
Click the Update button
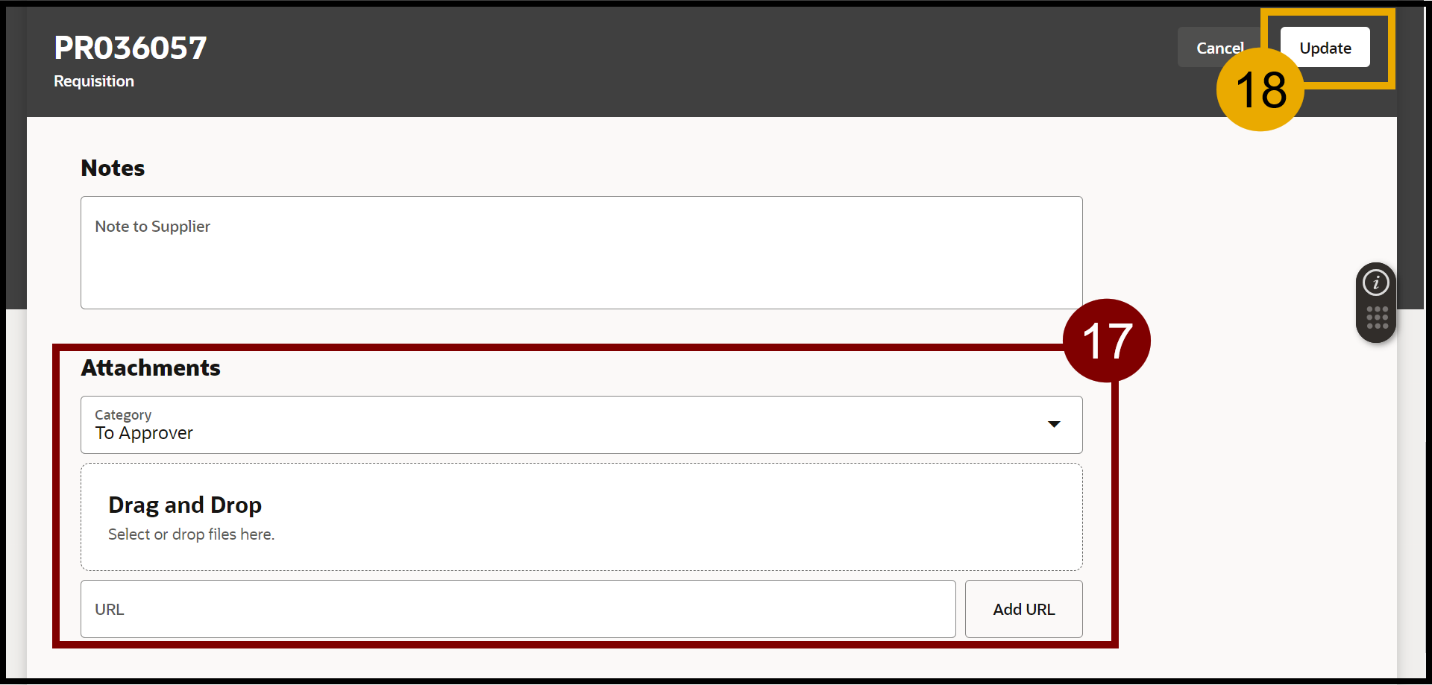click(1324, 48)
